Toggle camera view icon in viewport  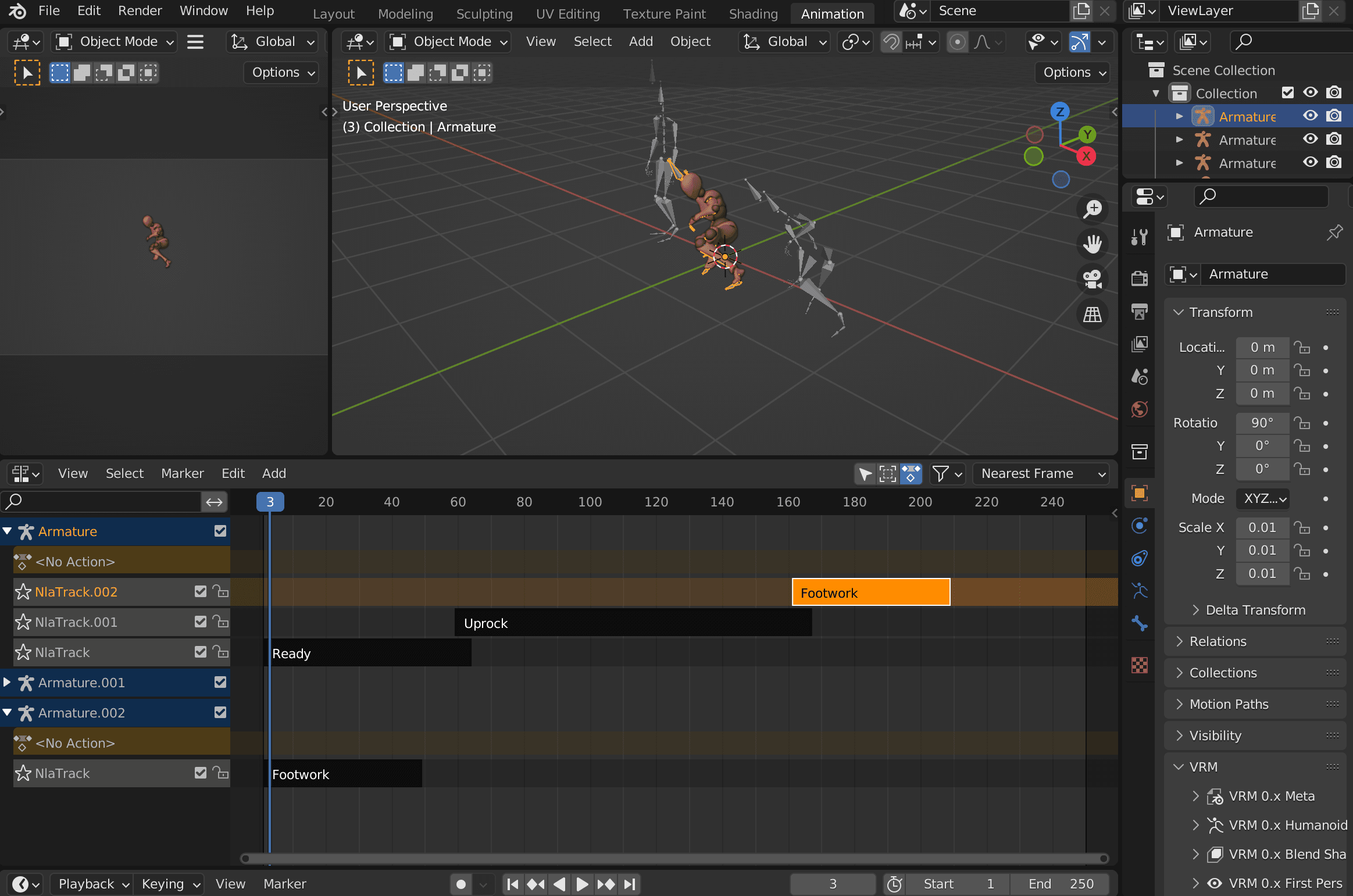1093,279
